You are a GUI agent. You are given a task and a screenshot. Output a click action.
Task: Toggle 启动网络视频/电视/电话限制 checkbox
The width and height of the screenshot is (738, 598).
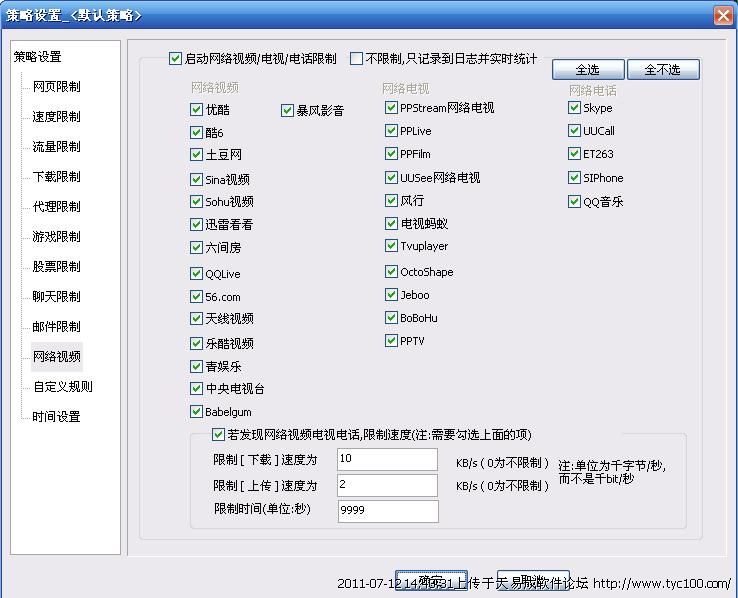click(x=175, y=59)
